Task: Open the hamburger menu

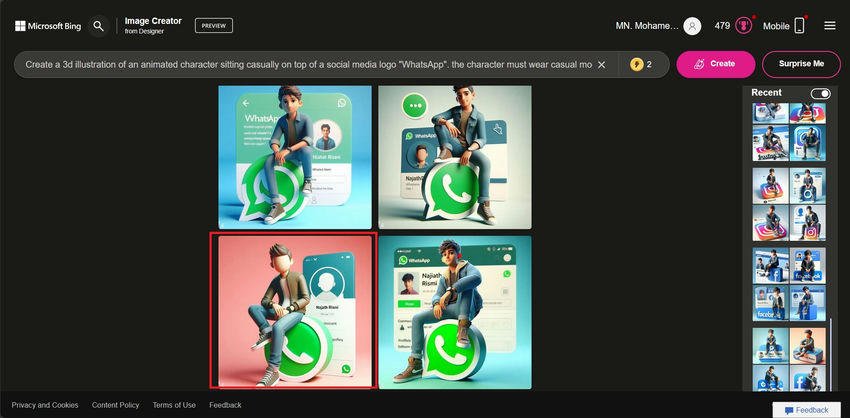Action: tap(829, 25)
